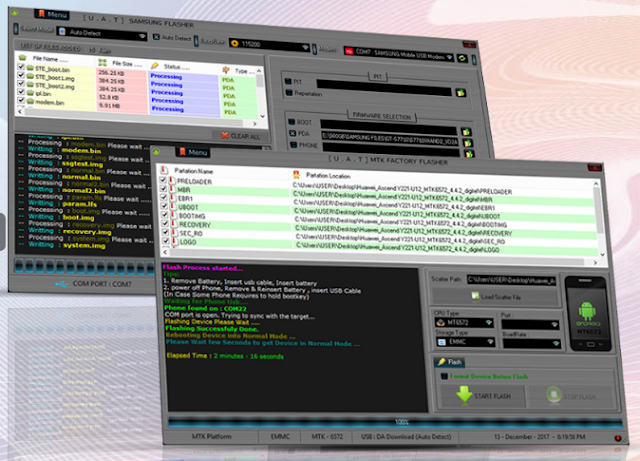The image size is (640, 461).
Task: Click the Type column header icon
Action: click(226, 70)
